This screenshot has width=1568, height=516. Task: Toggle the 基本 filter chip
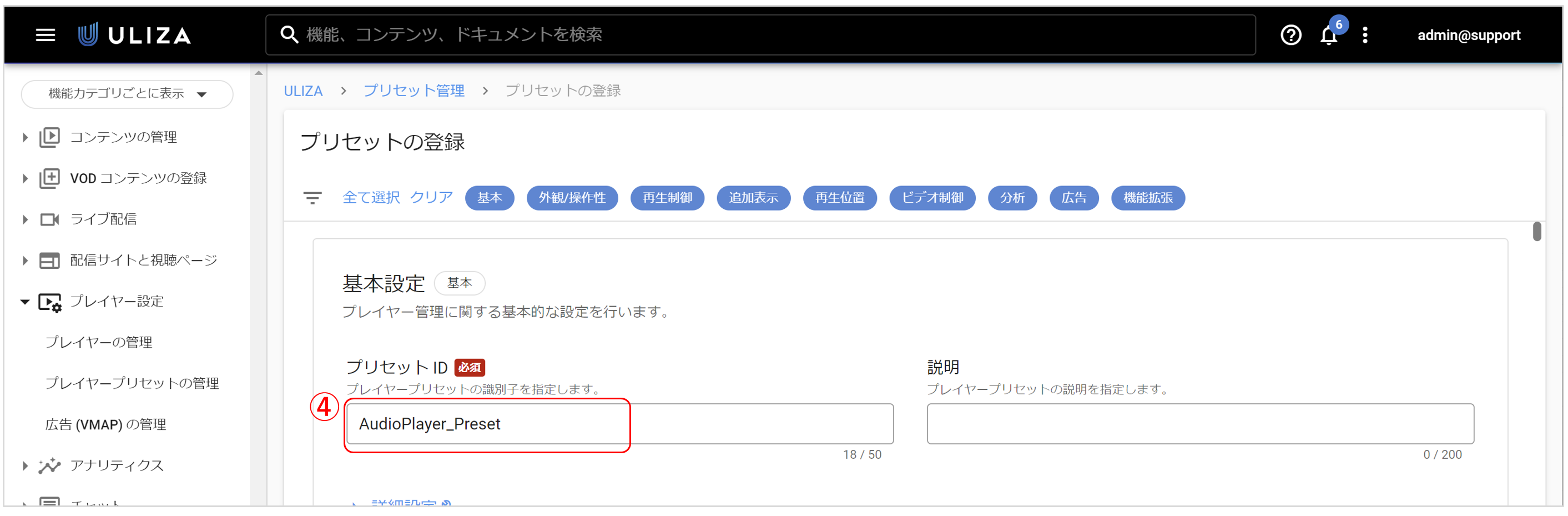(x=490, y=197)
